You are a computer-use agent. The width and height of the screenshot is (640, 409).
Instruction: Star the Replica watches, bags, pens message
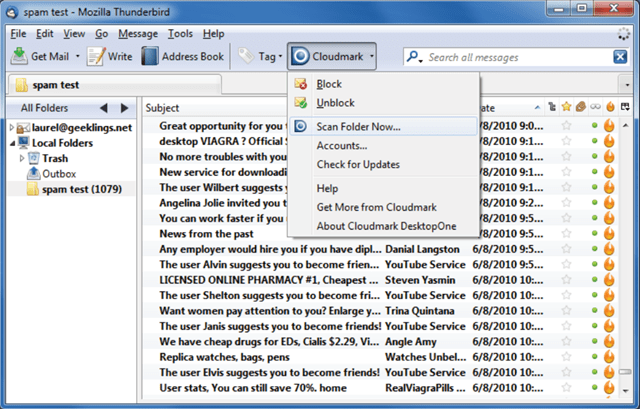[x=566, y=357]
